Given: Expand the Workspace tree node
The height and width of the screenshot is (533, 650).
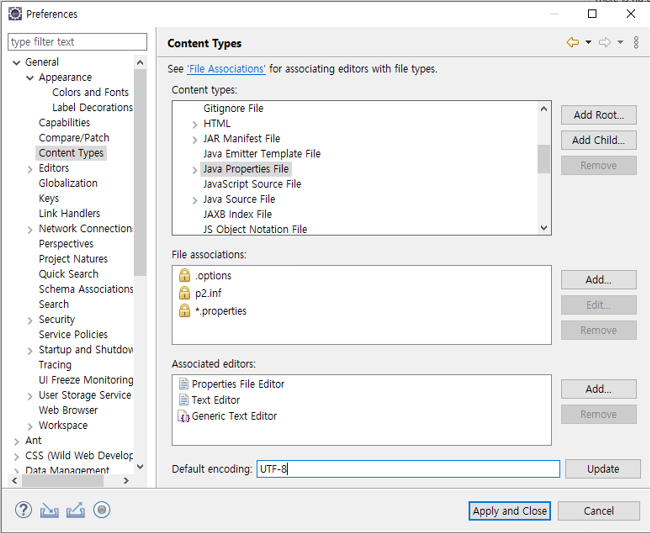Looking at the screenshot, I should point(30,426).
